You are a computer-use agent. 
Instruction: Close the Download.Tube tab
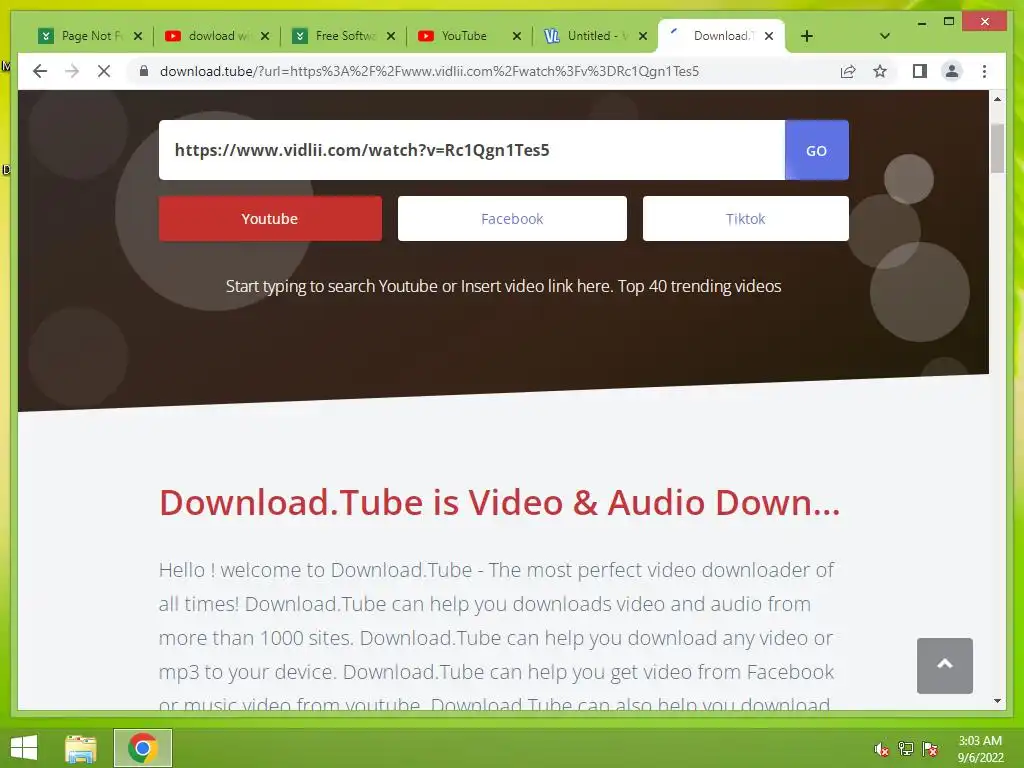769,36
